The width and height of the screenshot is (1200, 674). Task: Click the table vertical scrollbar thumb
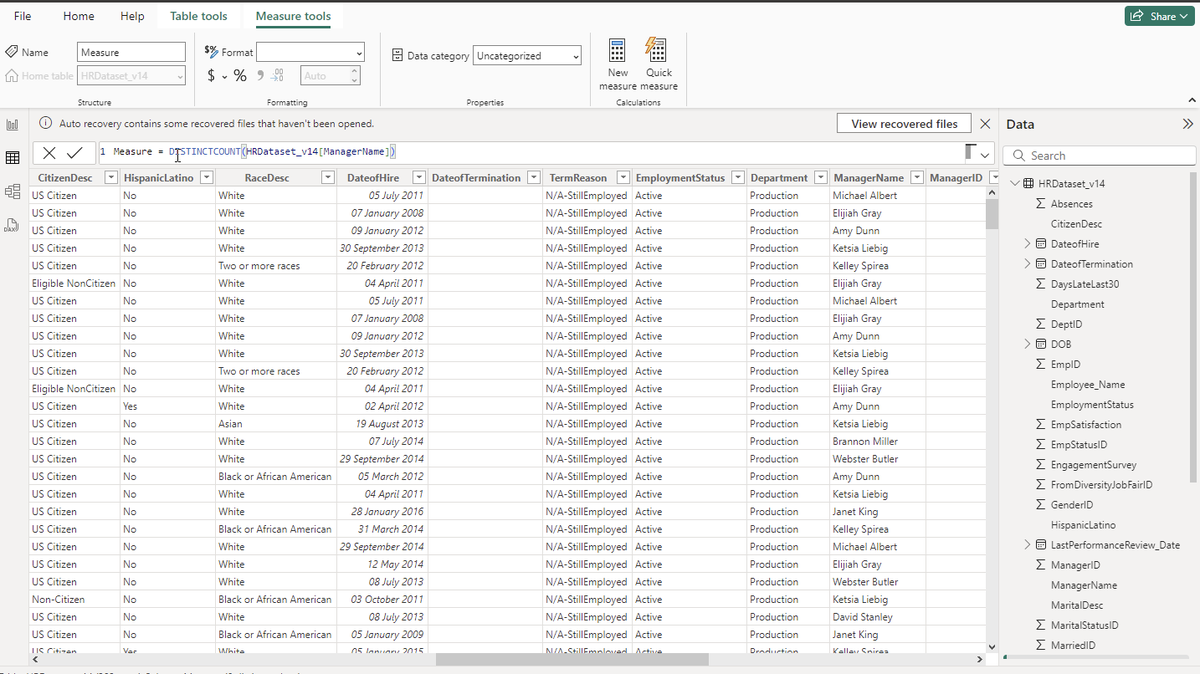point(992,215)
